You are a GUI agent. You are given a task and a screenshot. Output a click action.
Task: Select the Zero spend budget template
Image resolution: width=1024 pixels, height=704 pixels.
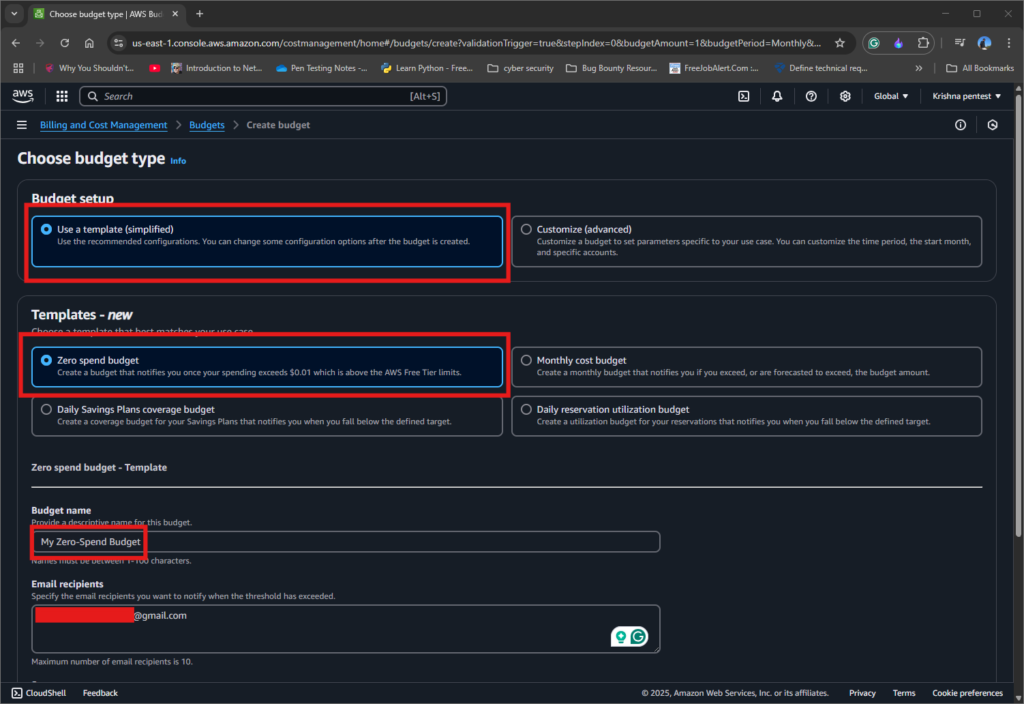[x=267, y=366]
